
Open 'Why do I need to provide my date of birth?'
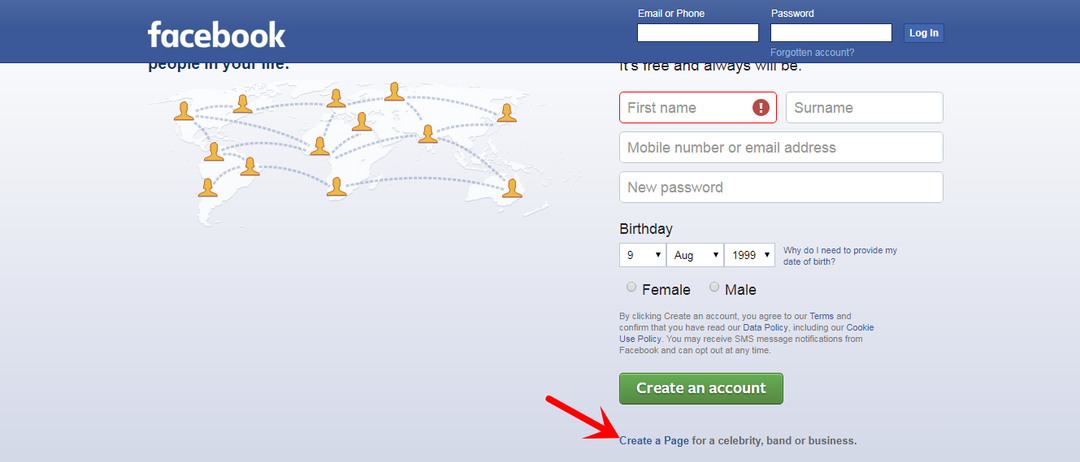pyautogui.click(x=840, y=256)
